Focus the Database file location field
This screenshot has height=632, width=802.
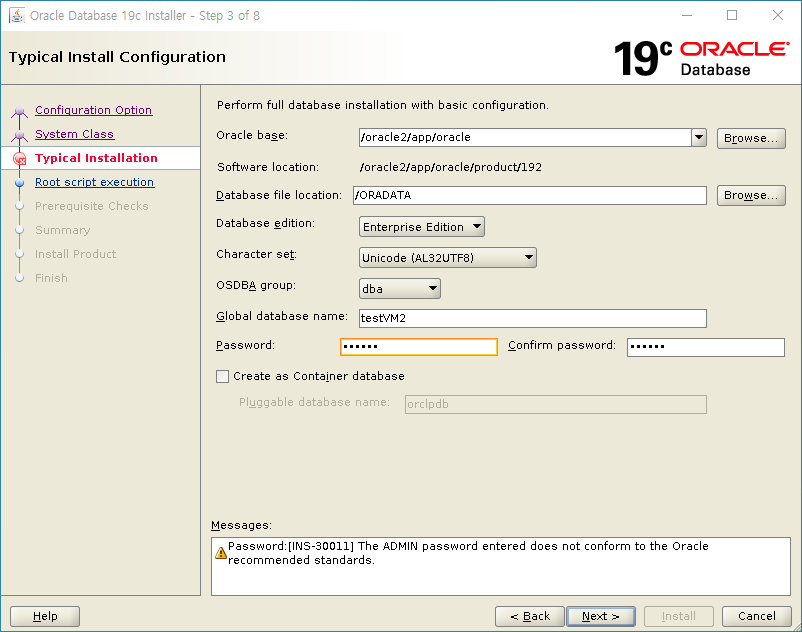530,195
